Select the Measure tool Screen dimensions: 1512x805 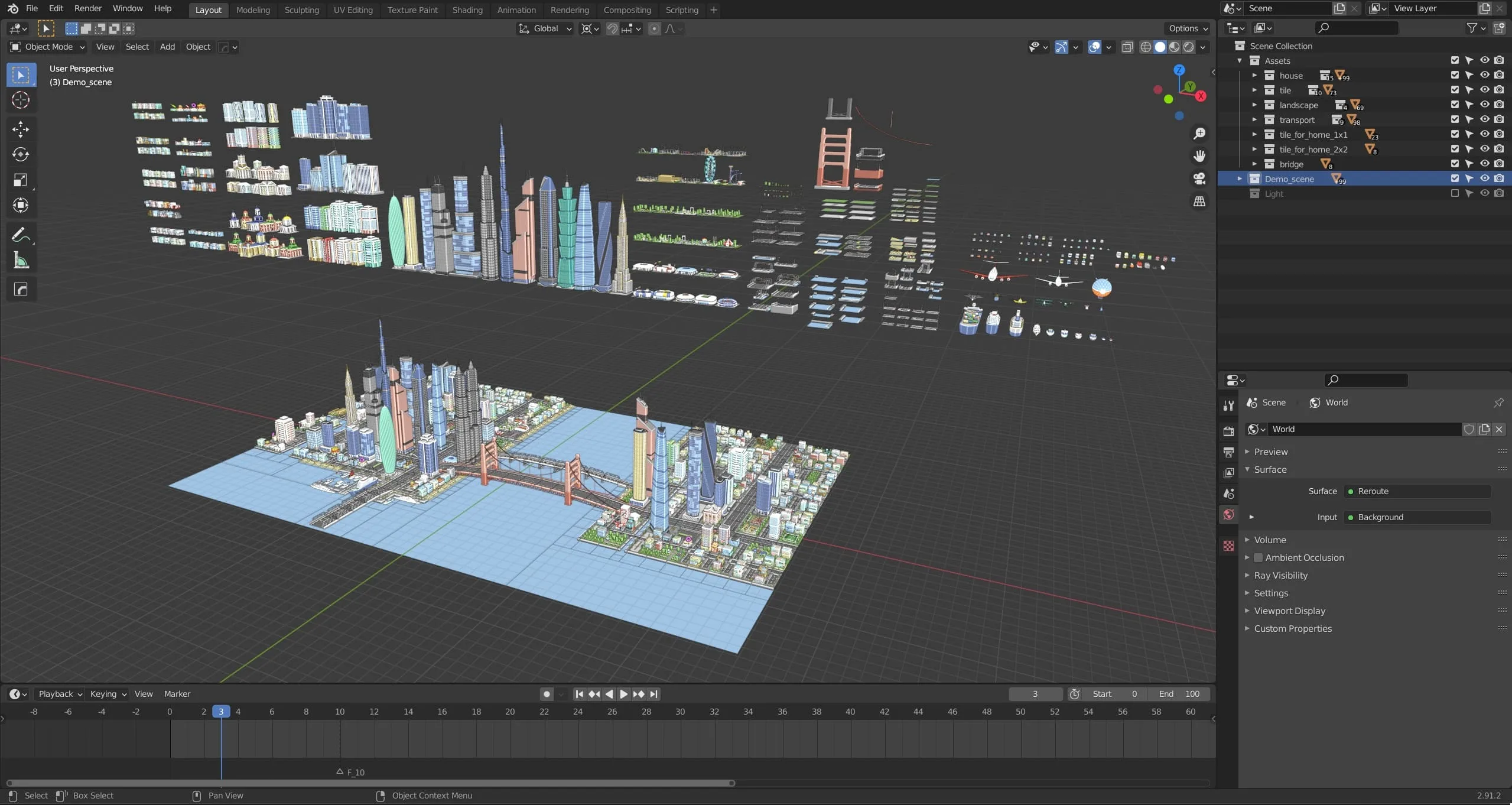(21, 261)
